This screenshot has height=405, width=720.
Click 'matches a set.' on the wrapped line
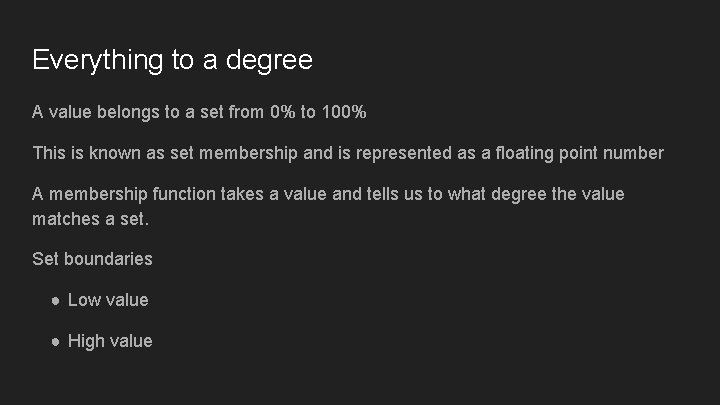(90, 219)
